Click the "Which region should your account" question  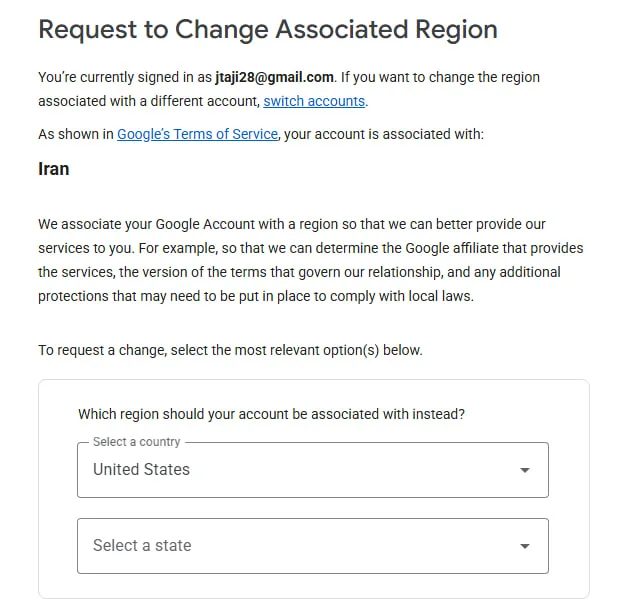271,414
